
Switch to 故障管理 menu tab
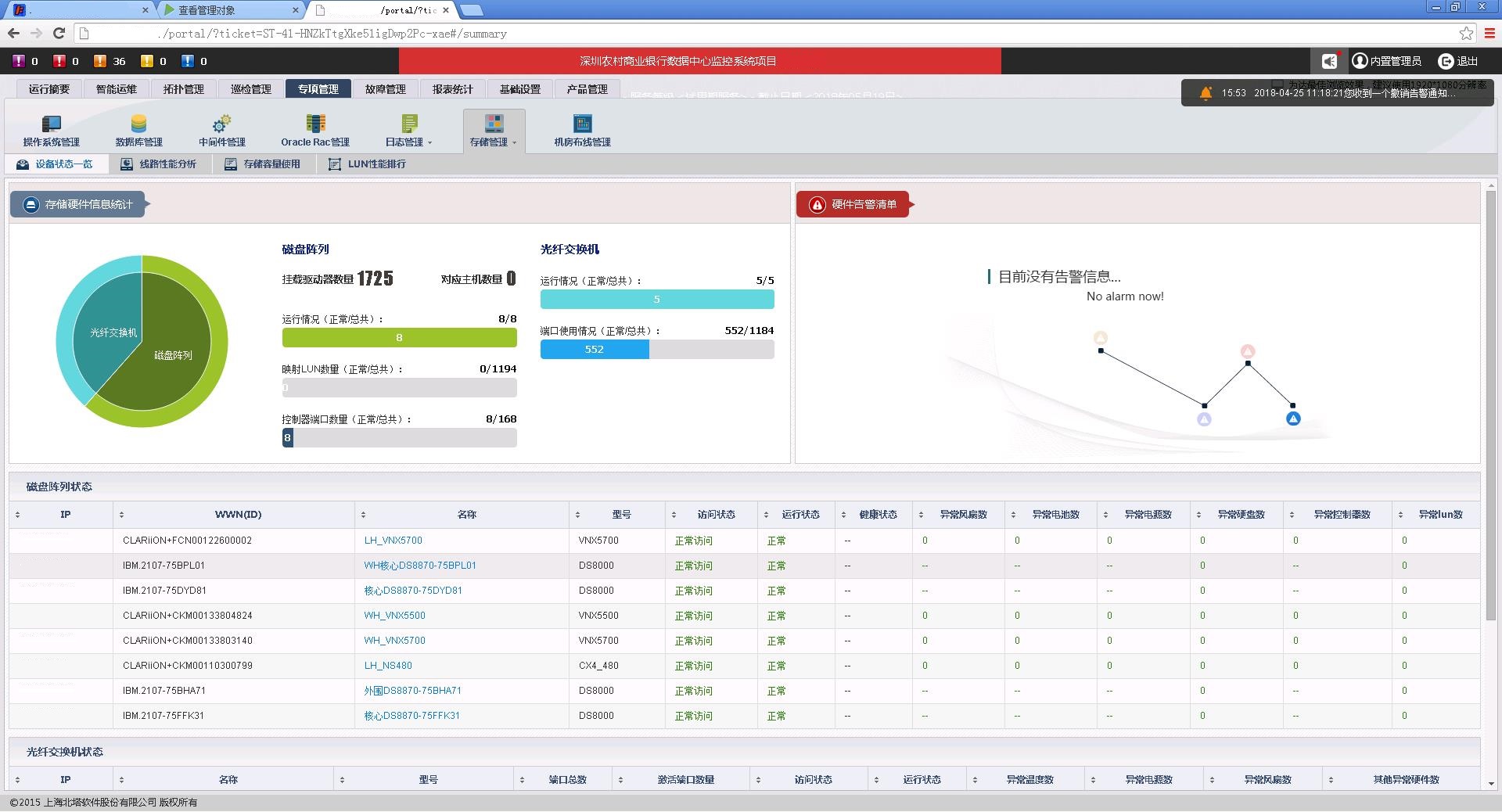click(x=385, y=89)
